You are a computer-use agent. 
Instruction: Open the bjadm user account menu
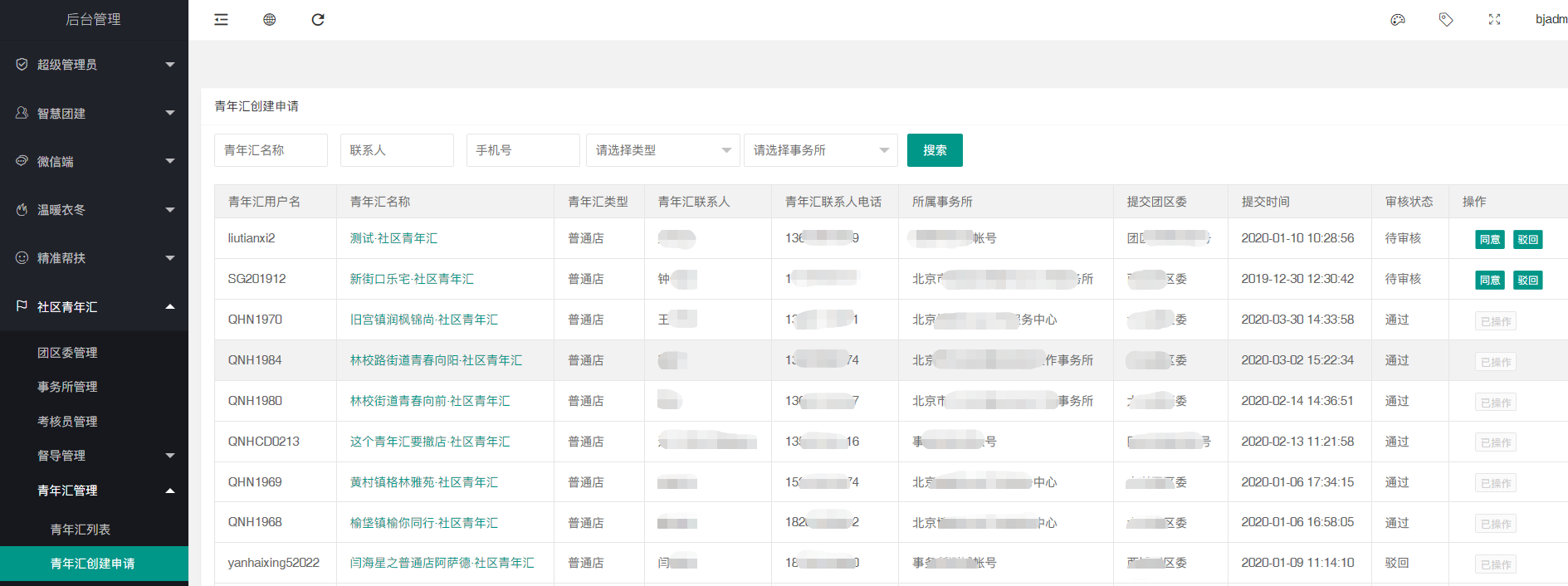[1551, 19]
